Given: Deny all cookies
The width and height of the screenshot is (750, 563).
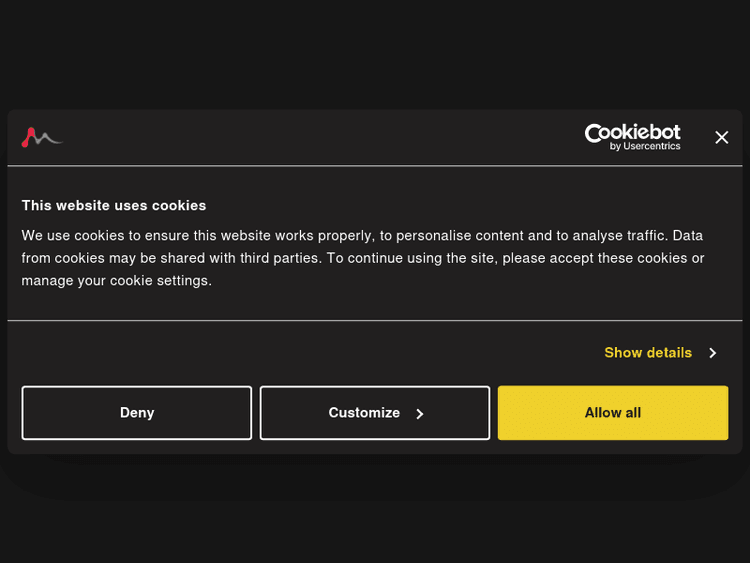Looking at the screenshot, I should [x=137, y=413].
